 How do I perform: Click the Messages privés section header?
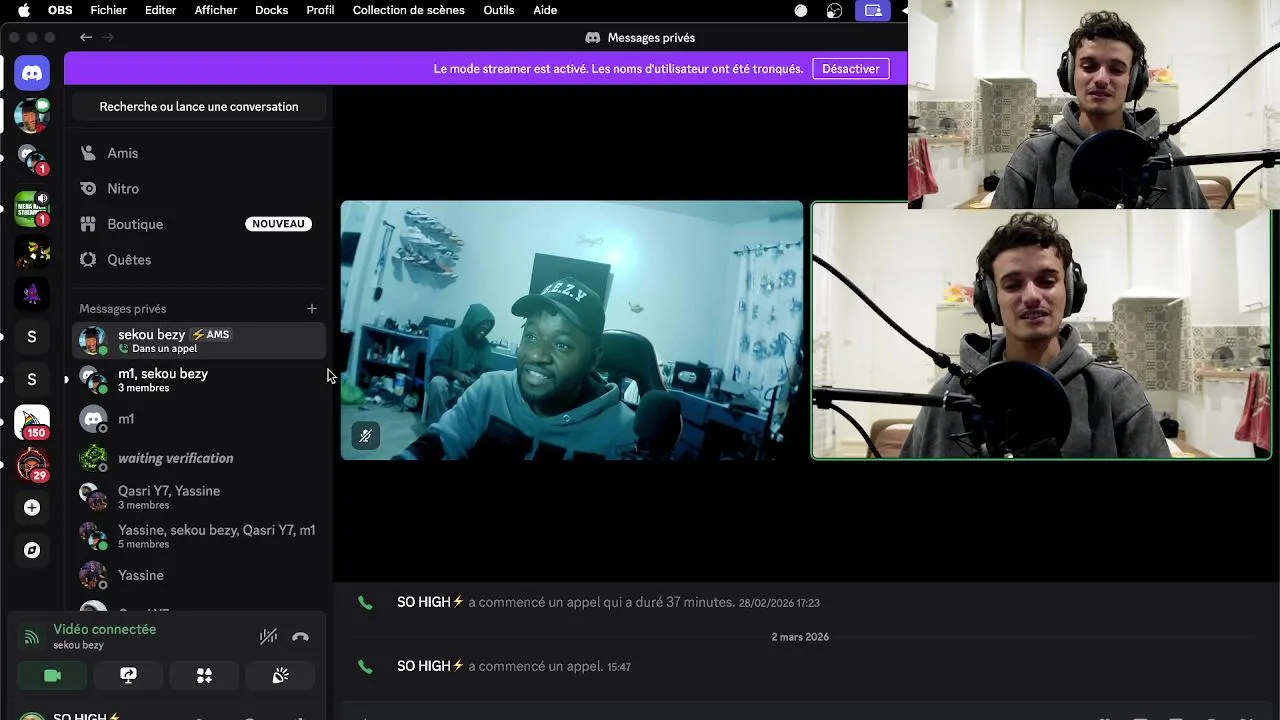coord(123,309)
